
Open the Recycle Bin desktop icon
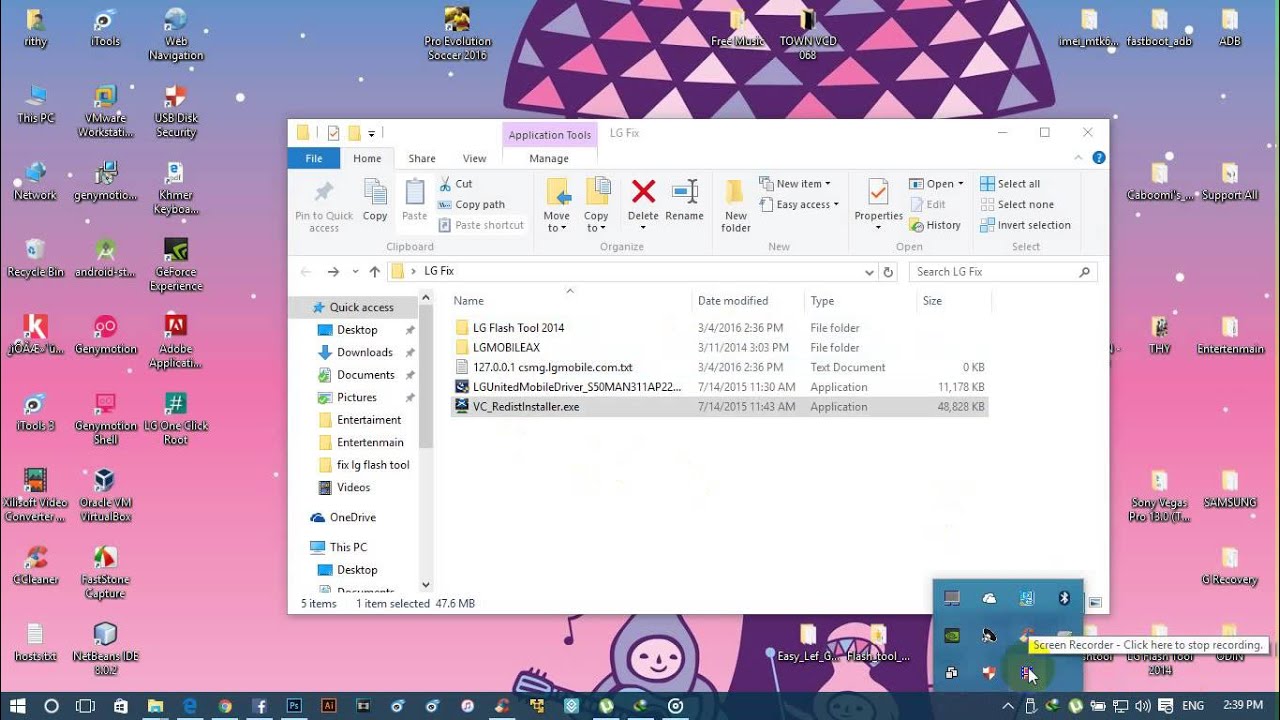(35, 258)
